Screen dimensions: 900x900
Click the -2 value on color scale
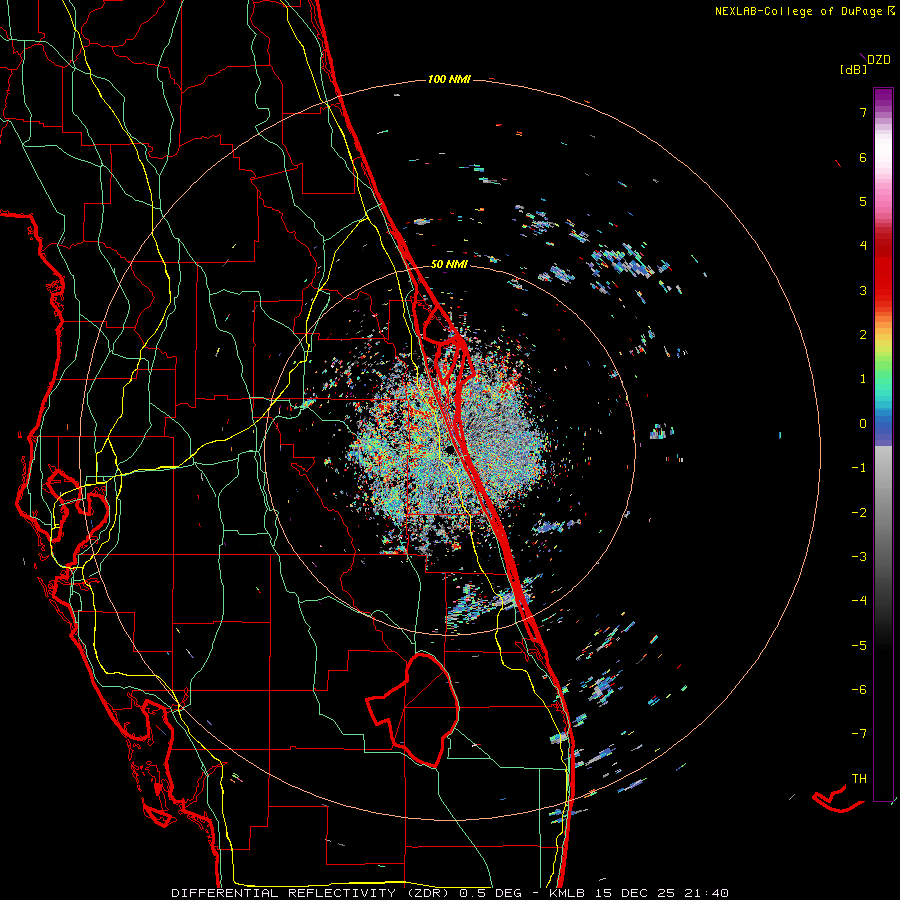[859, 513]
